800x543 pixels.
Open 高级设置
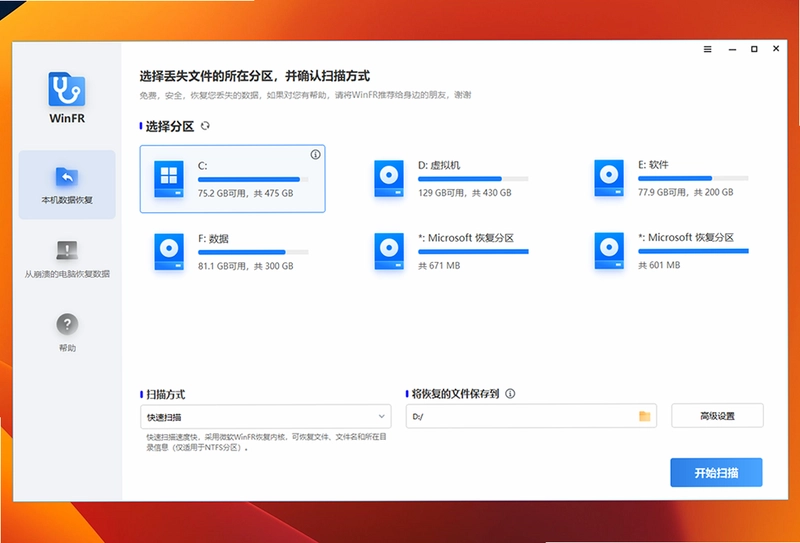coord(717,416)
